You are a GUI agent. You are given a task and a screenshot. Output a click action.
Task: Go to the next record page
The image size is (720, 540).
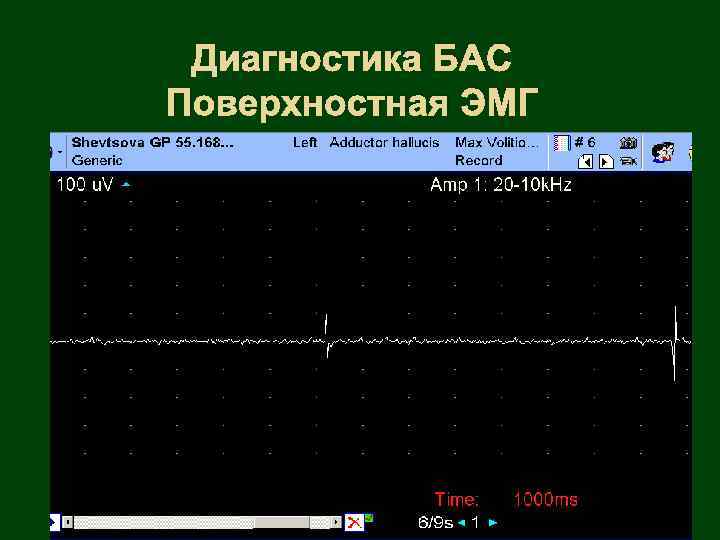click(x=606, y=162)
